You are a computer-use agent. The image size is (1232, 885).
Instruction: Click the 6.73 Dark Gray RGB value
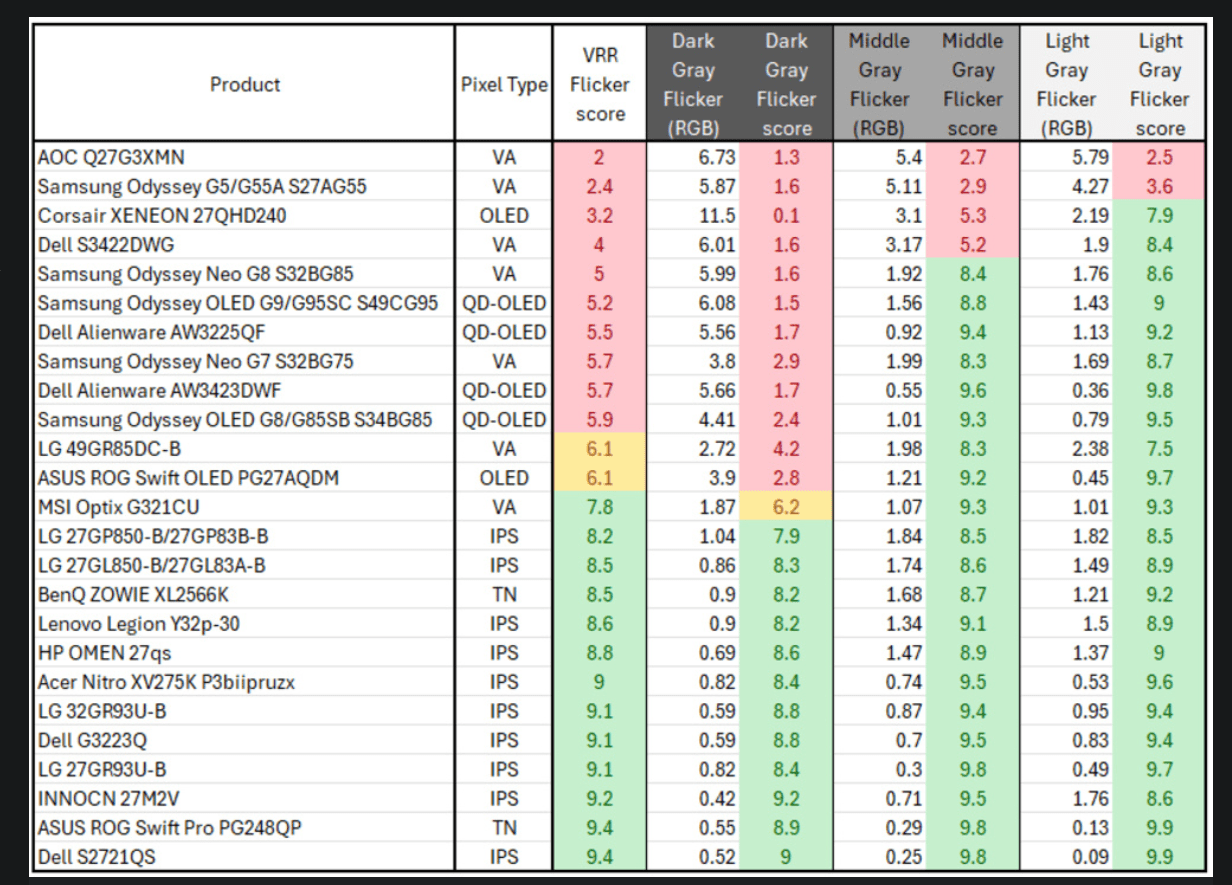pyautogui.click(x=693, y=158)
